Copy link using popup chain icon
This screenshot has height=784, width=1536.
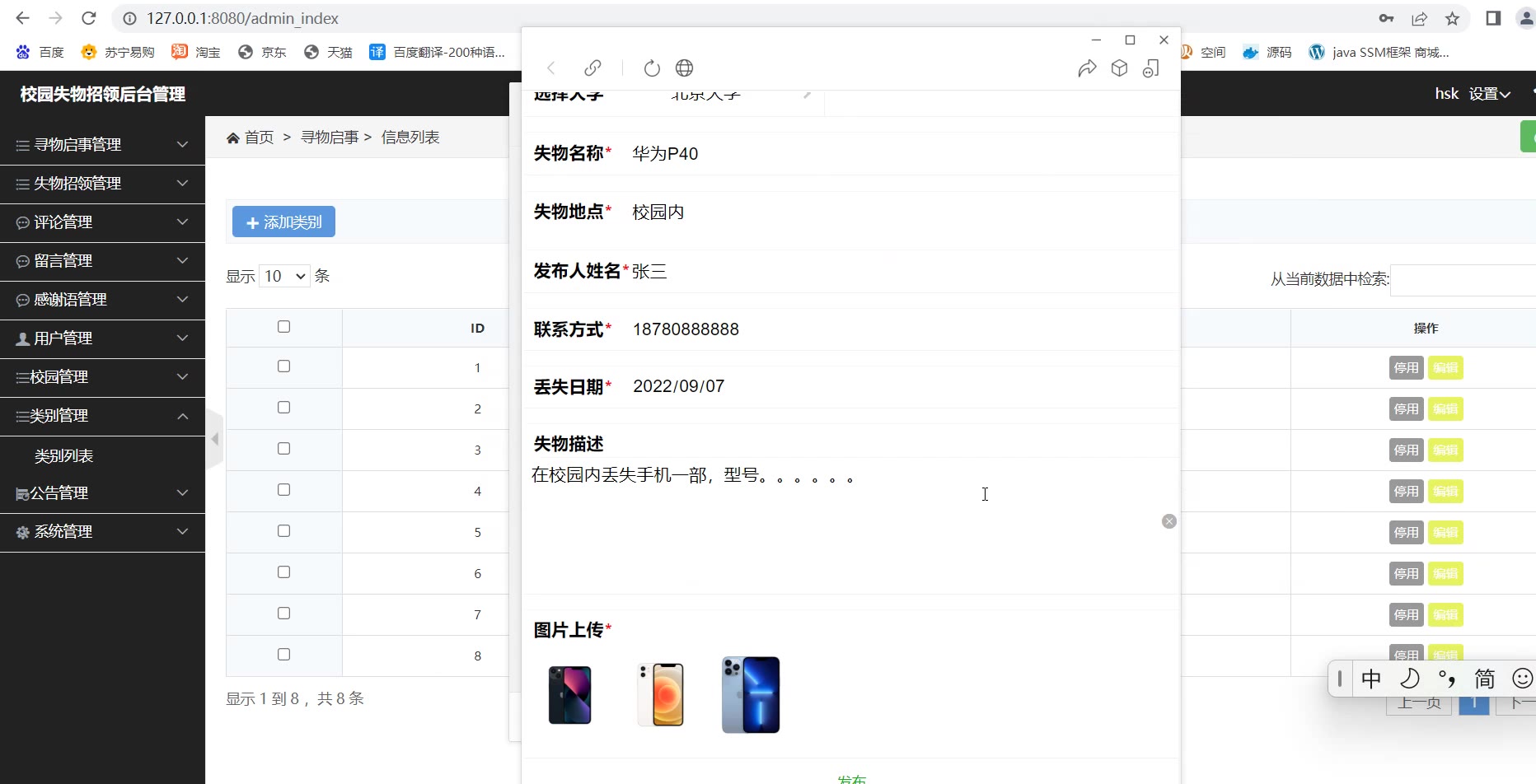(592, 68)
